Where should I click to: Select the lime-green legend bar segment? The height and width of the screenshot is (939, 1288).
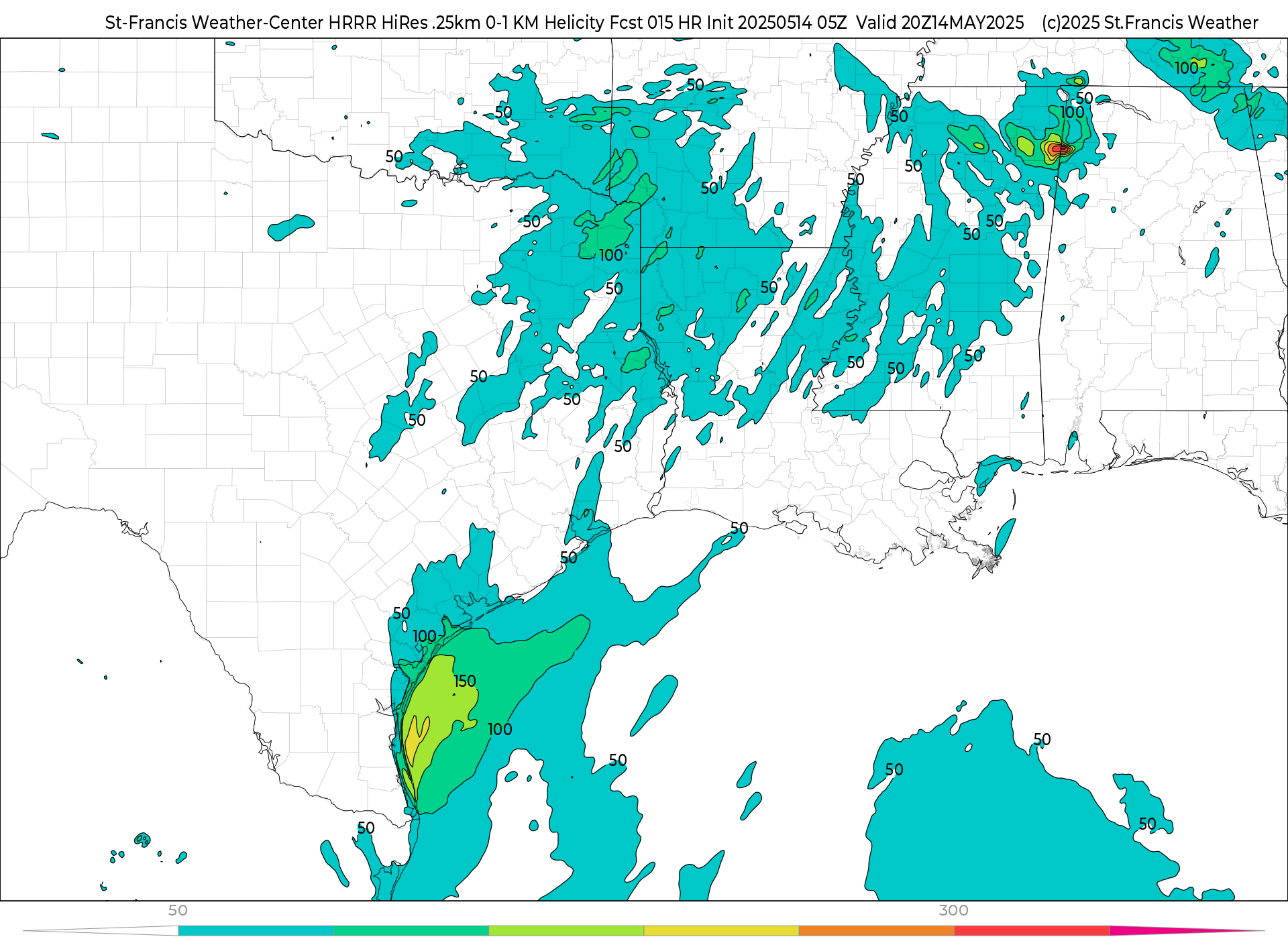tap(566, 930)
